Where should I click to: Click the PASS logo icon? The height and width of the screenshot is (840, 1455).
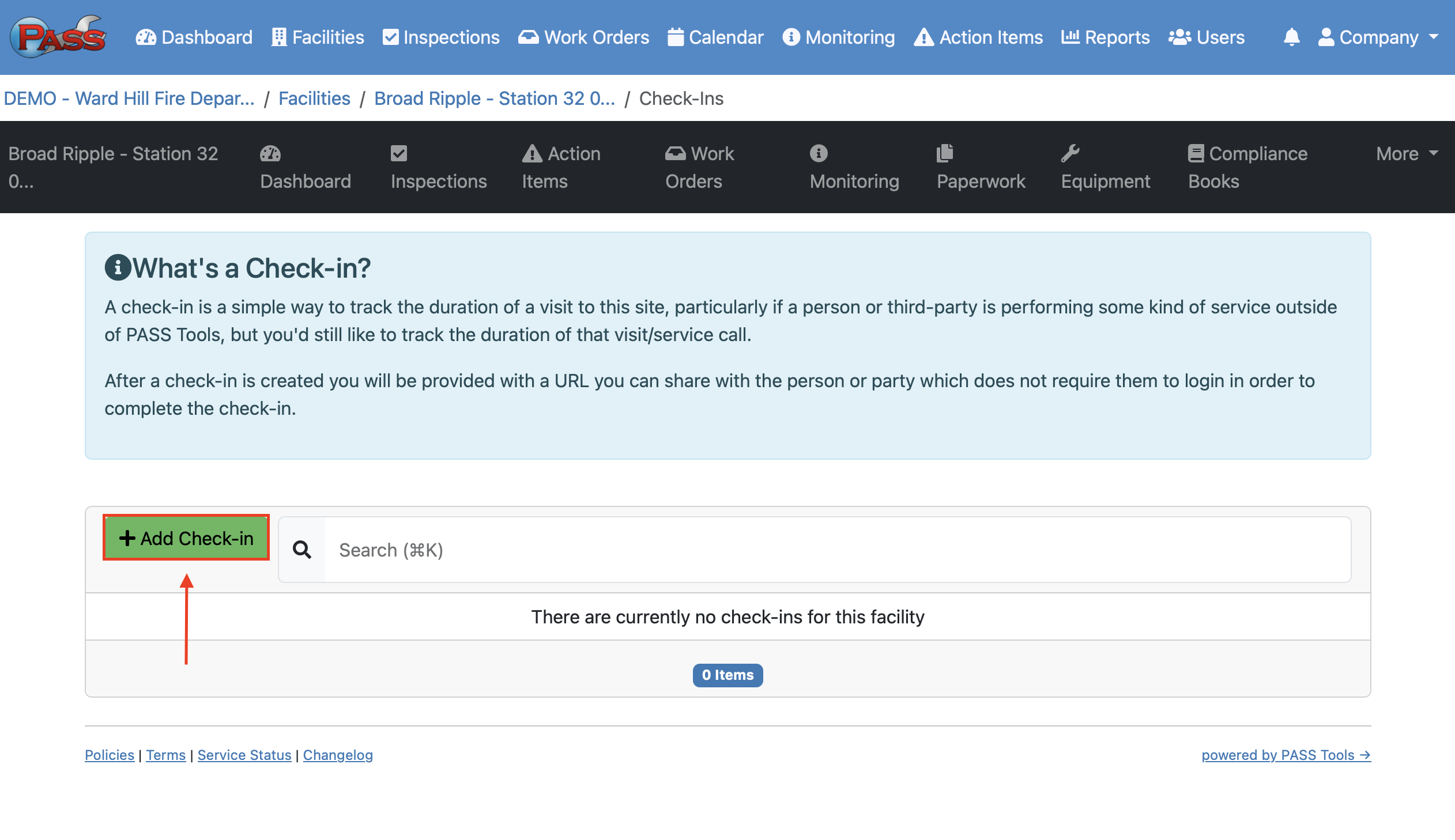[58, 37]
